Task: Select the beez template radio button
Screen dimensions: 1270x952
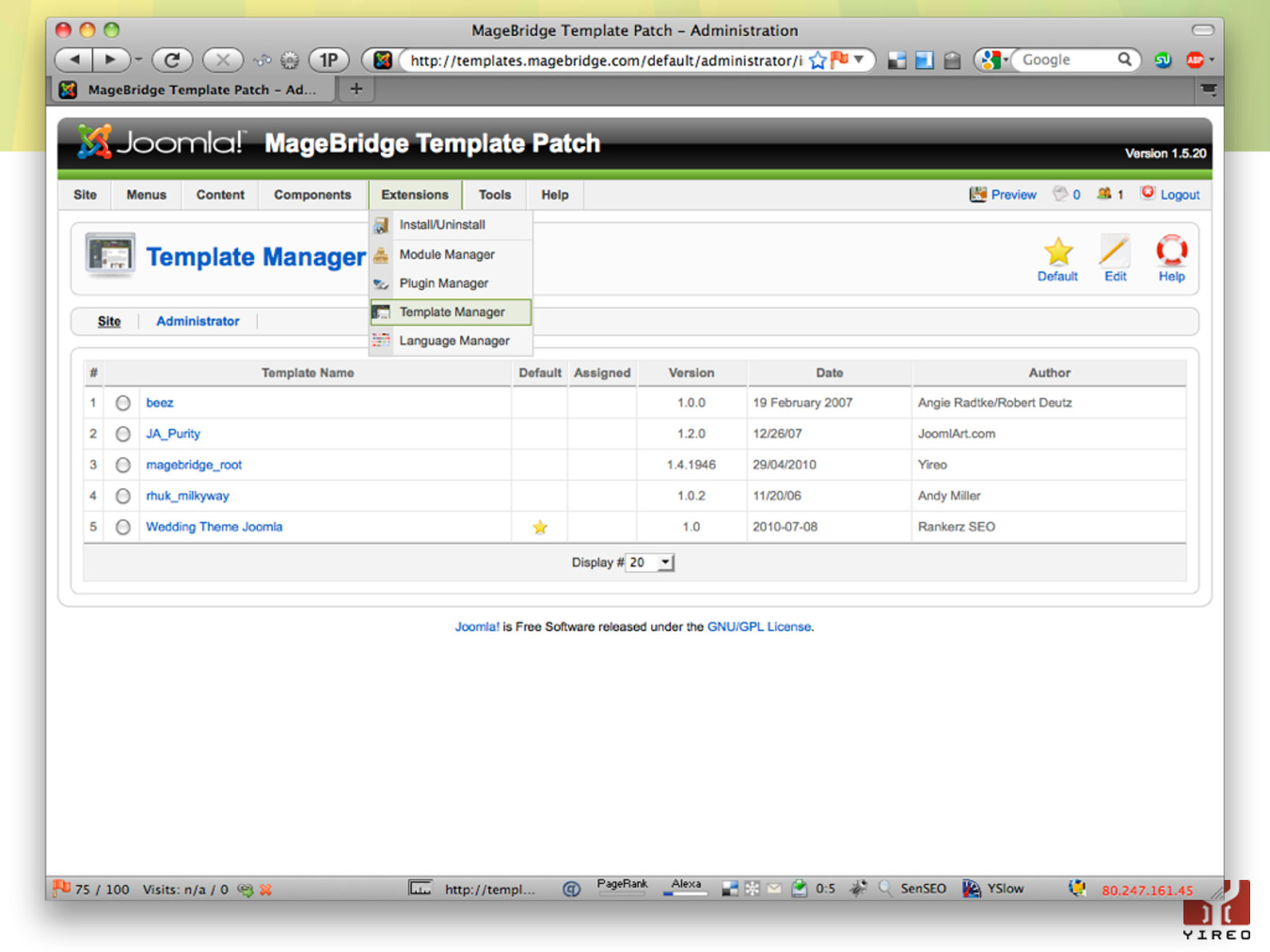Action: (x=123, y=403)
